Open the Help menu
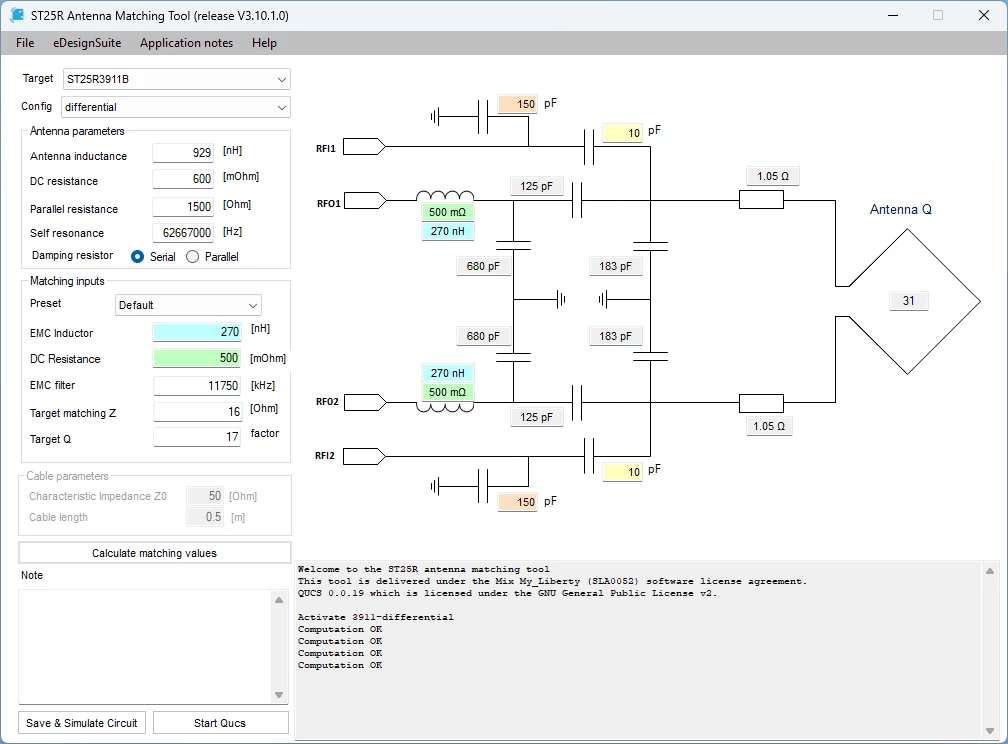 click(x=264, y=43)
